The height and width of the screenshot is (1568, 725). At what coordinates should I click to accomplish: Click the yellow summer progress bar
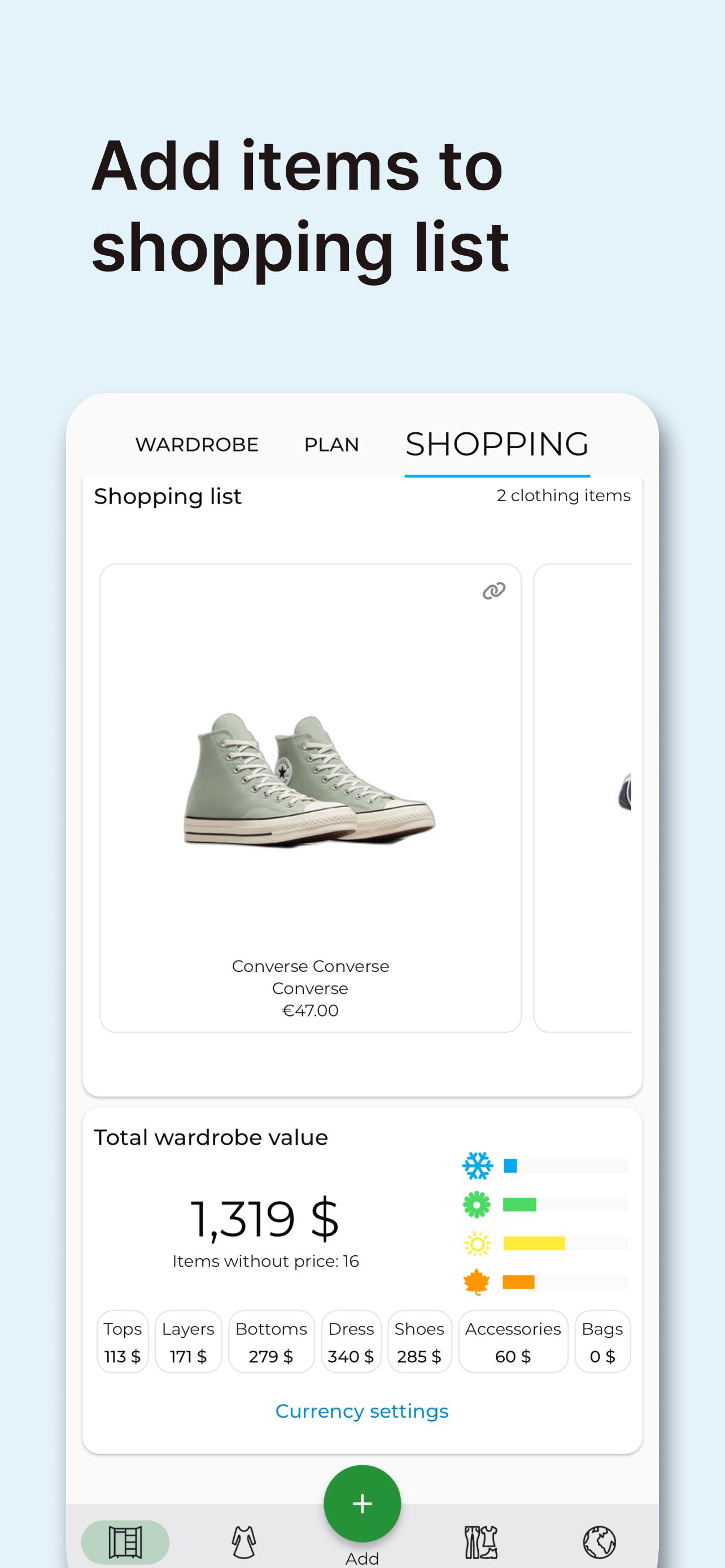[x=535, y=1243]
